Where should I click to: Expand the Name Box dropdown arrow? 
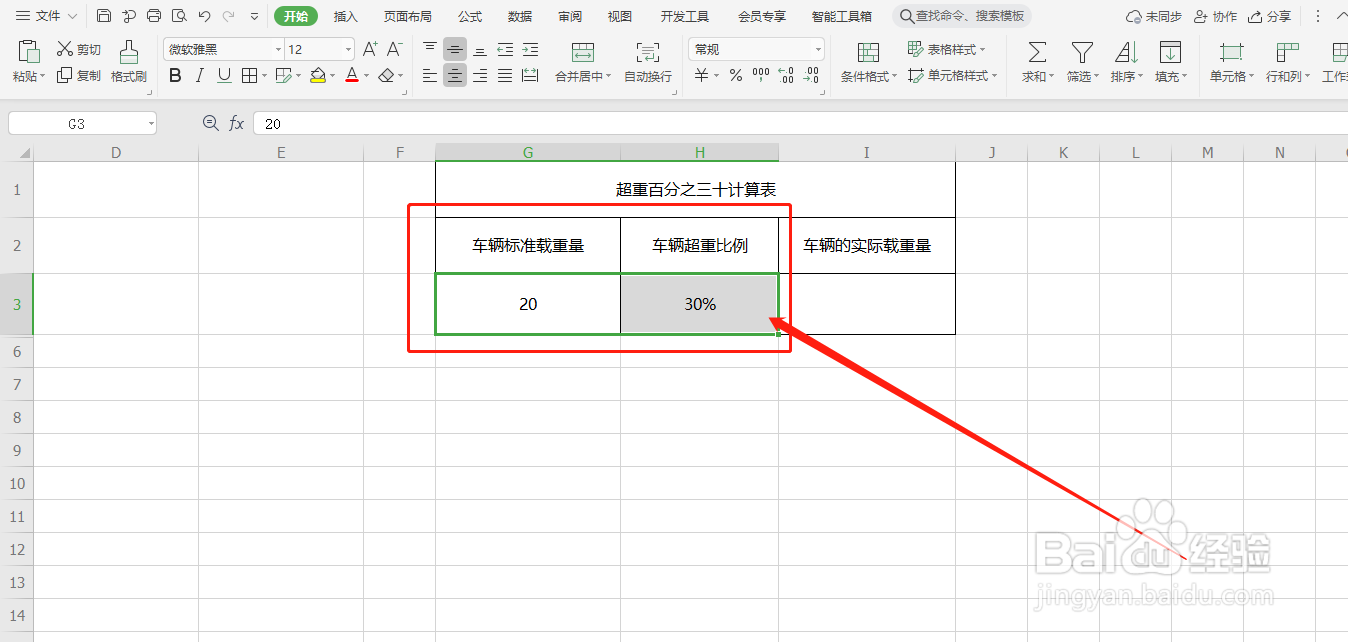tap(151, 124)
